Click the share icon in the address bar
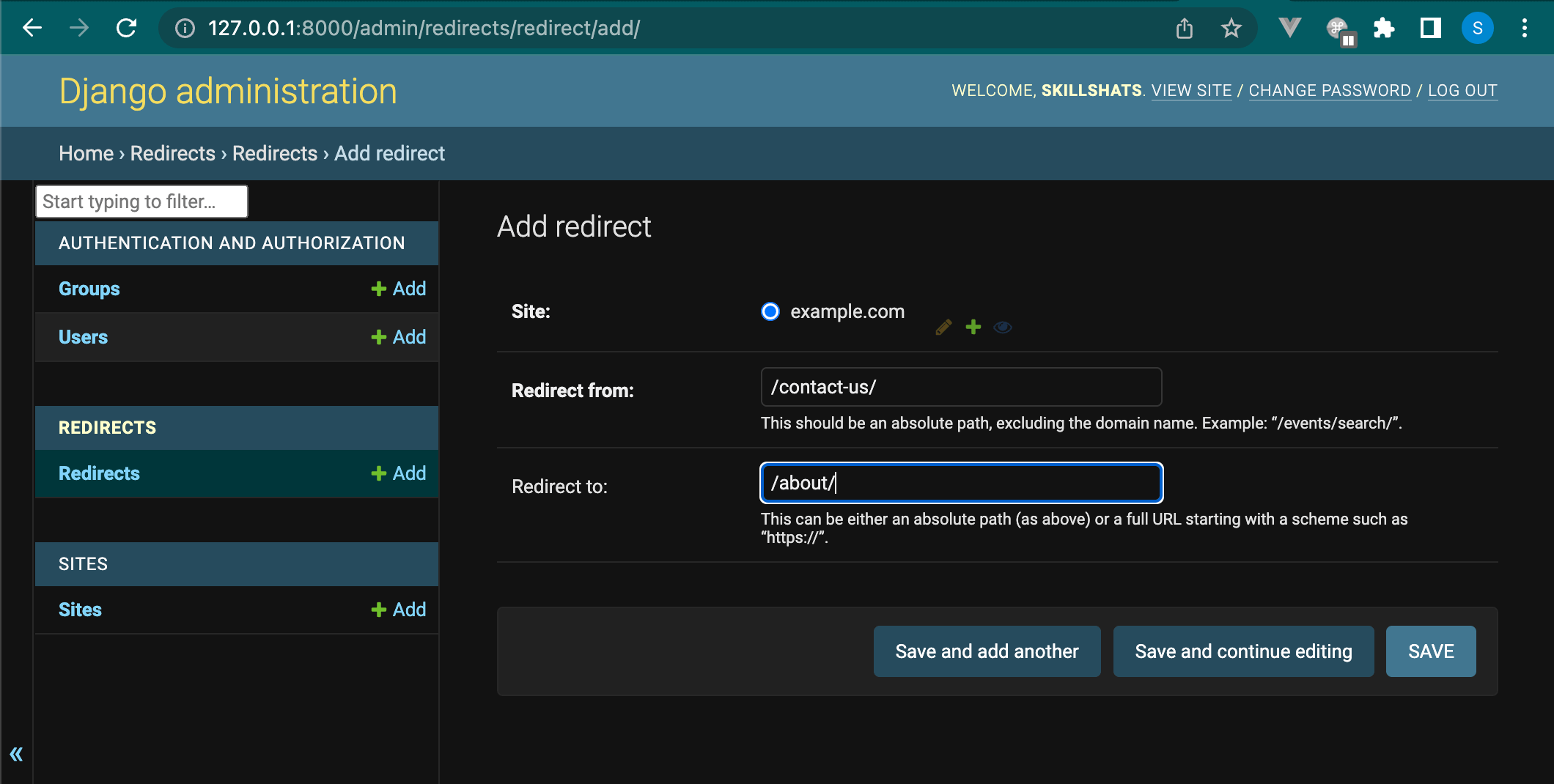1554x784 pixels. tap(1185, 29)
